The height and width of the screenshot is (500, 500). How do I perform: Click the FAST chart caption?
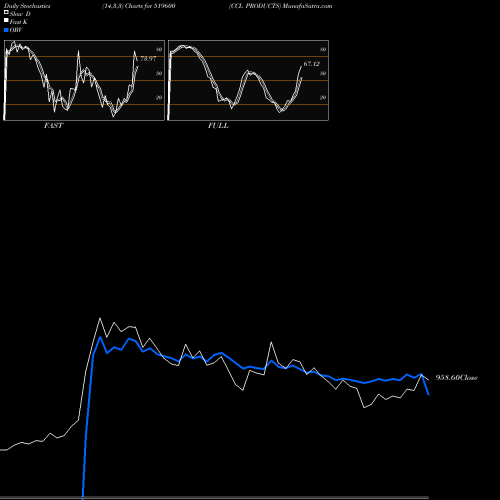click(x=53, y=126)
